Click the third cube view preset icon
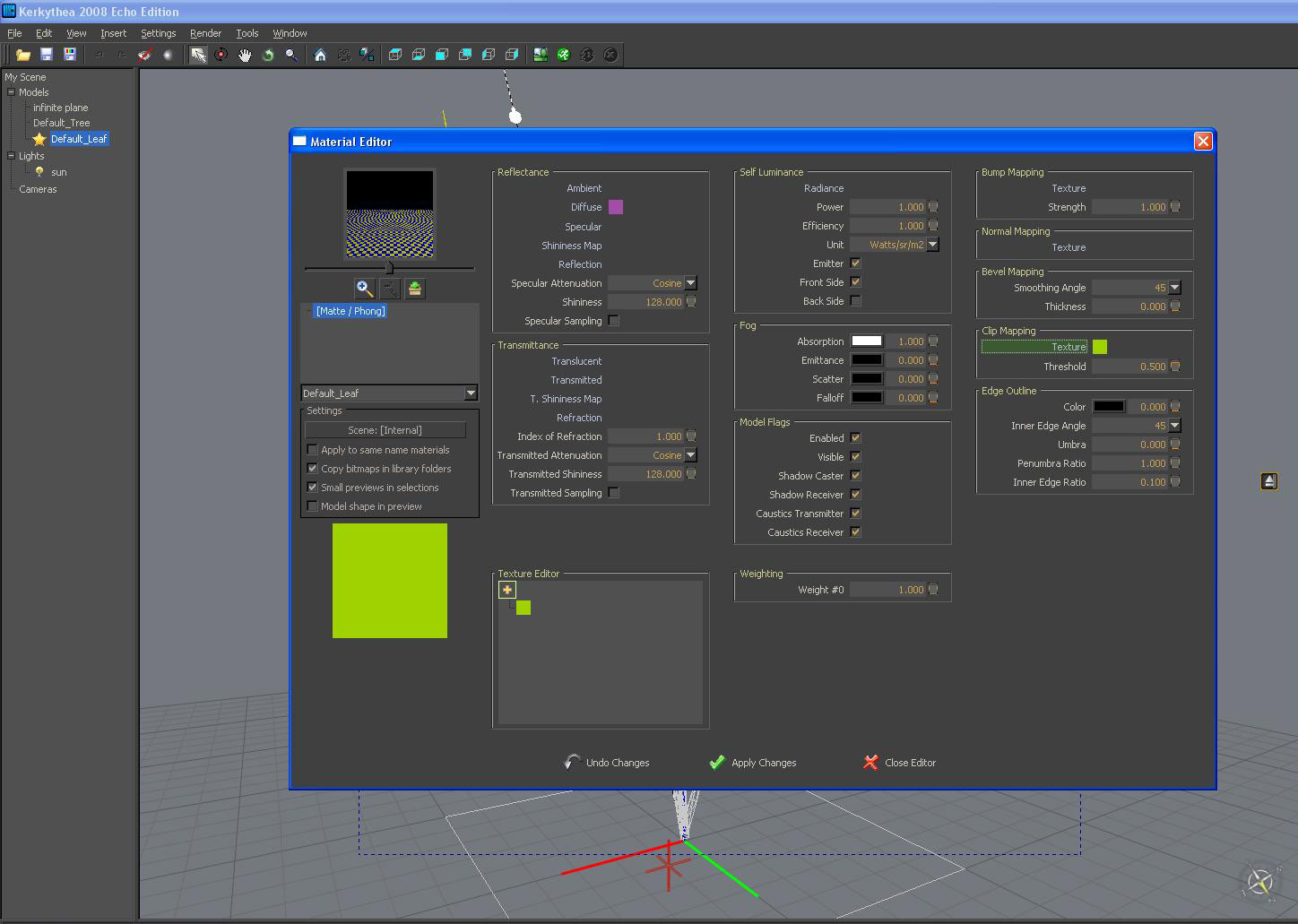The image size is (1298, 924). pyautogui.click(x=442, y=55)
